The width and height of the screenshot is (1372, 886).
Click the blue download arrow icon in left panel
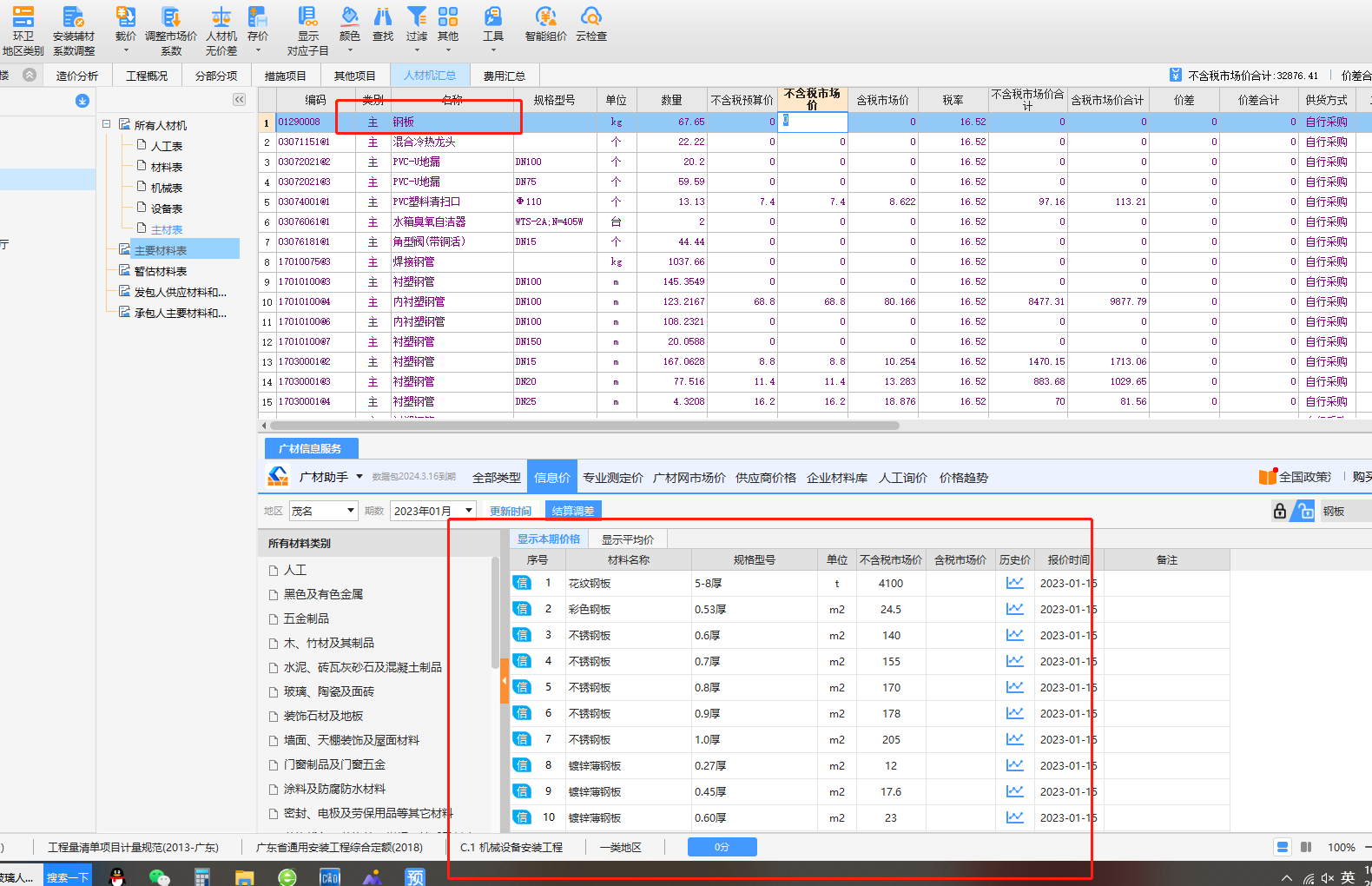pos(82,101)
